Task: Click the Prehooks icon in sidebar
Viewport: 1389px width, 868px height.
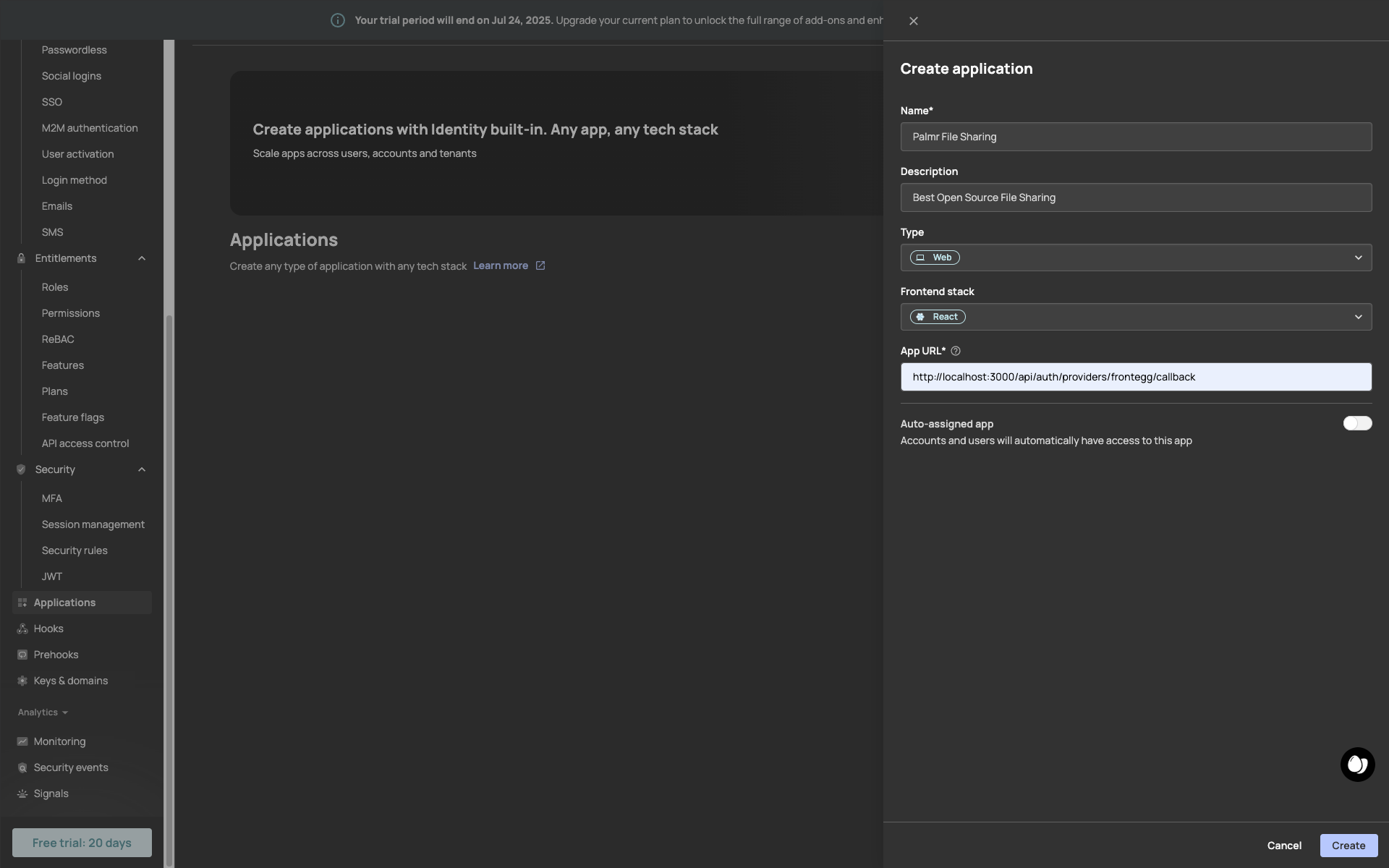Action: click(22, 655)
